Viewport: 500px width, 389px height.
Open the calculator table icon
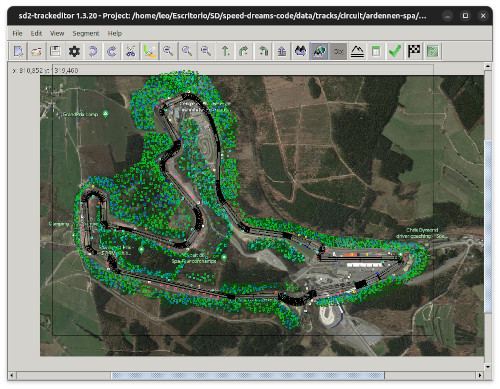376,51
